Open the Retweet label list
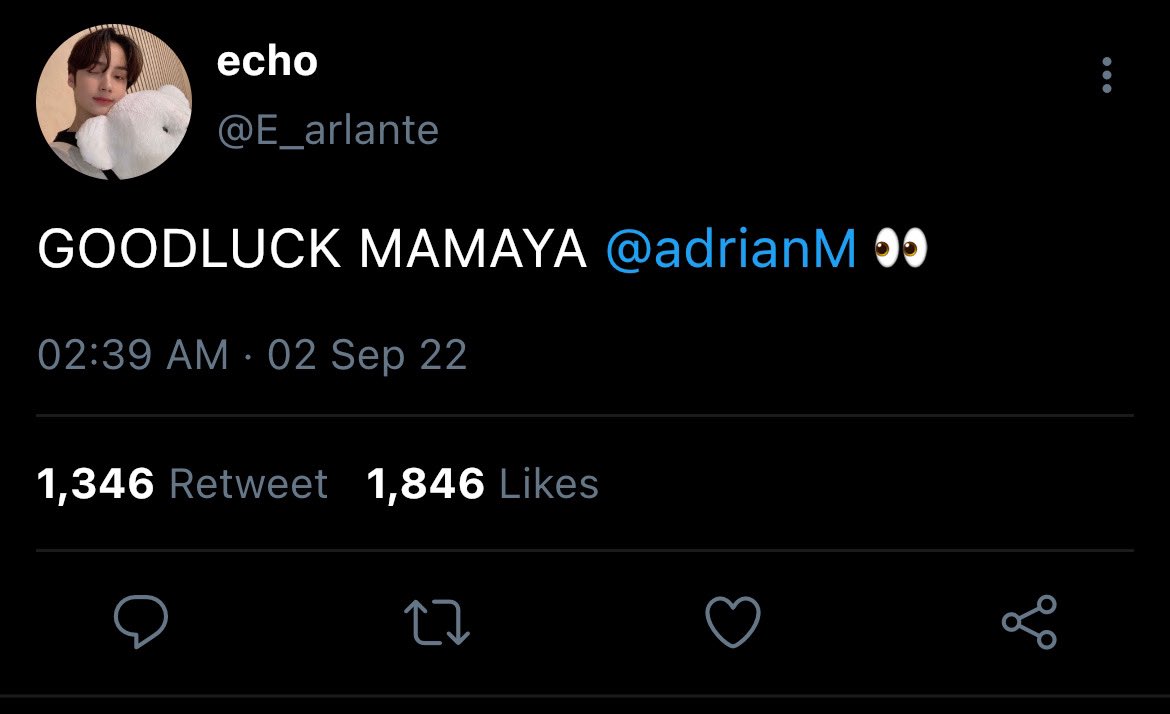The width and height of the screenshot is (1170, 714). point(248,484)
